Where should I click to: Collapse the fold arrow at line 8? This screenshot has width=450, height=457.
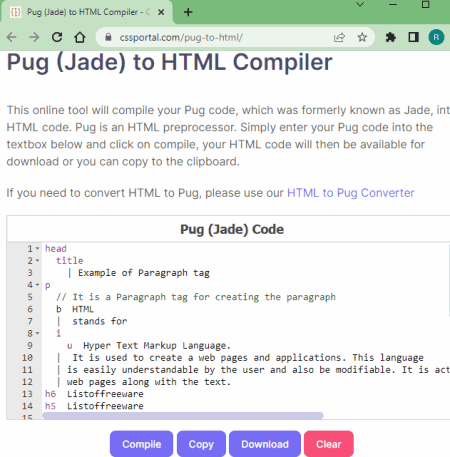tap(37, 333)
